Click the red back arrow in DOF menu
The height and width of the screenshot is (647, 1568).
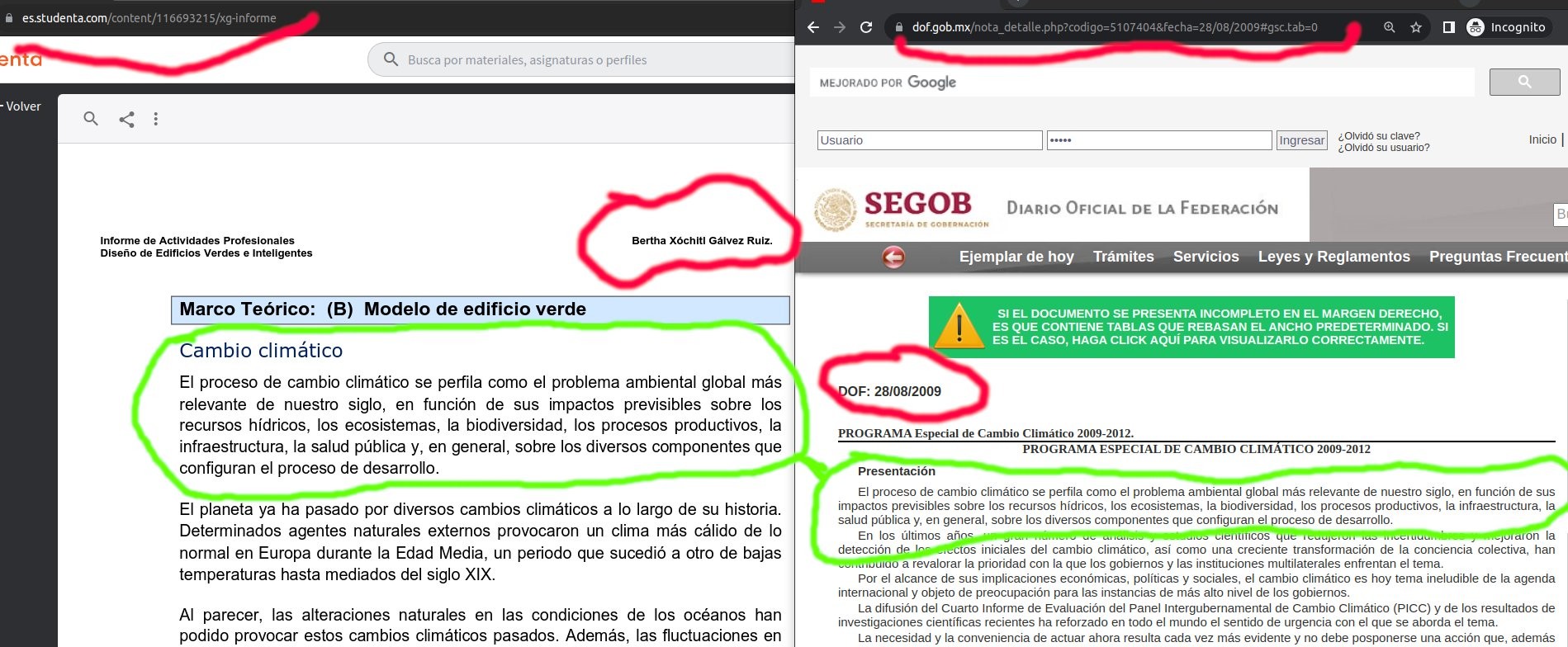[x=893, y=257]
